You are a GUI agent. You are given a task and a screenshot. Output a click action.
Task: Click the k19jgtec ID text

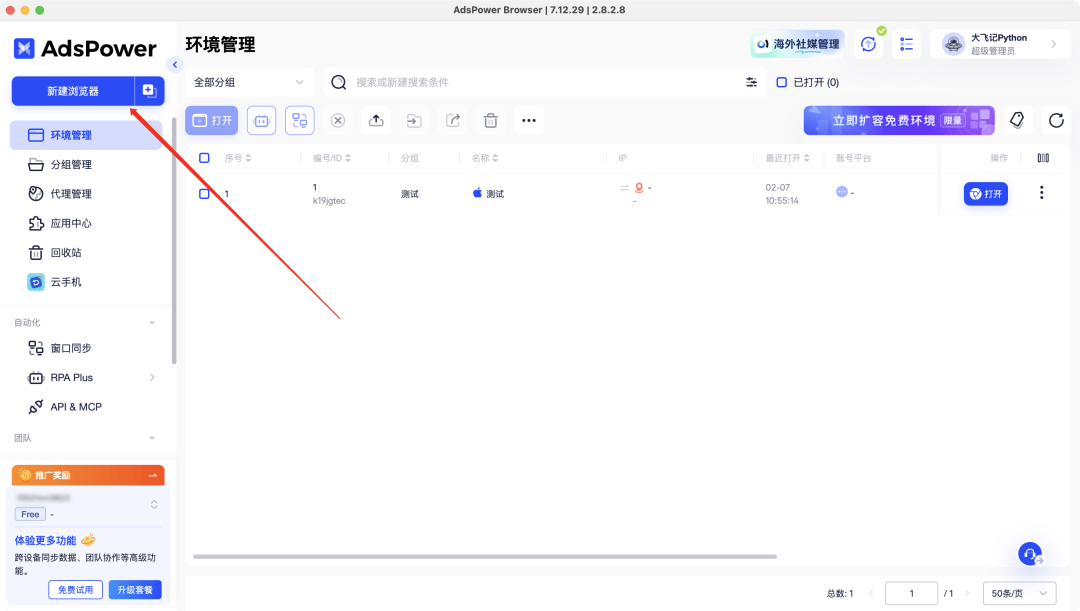(x=329, y=201)
